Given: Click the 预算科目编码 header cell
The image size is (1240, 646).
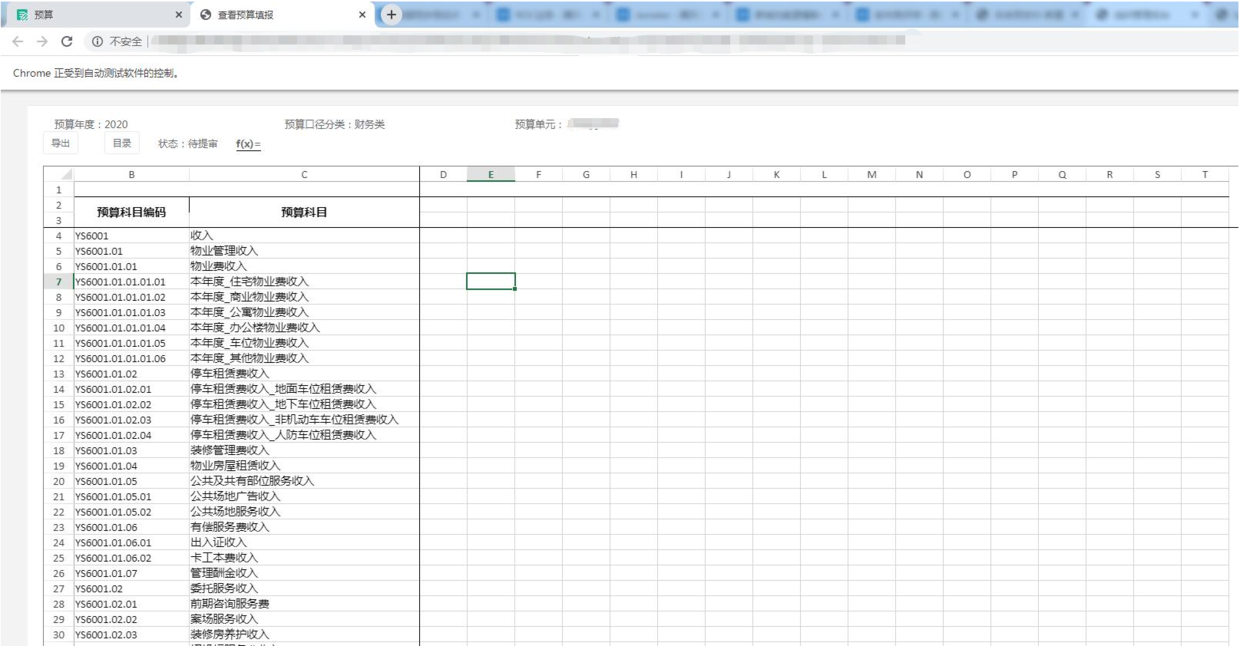Looking at the screenshot, I should tap(132, 212).
